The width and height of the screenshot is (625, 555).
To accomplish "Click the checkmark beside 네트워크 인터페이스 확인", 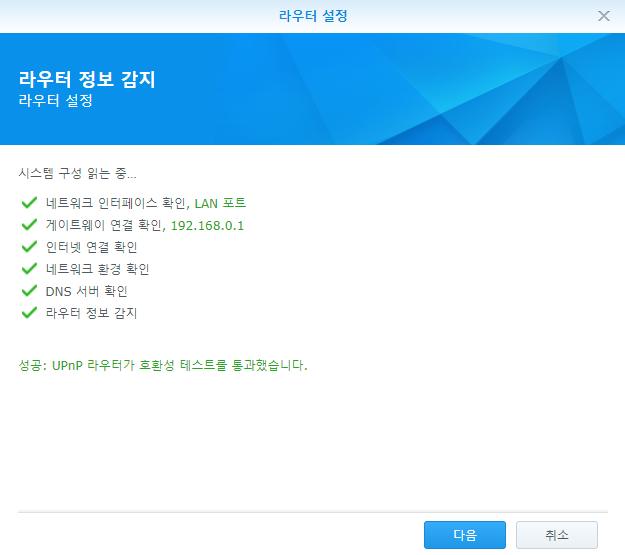I will (x=29, y=203).
